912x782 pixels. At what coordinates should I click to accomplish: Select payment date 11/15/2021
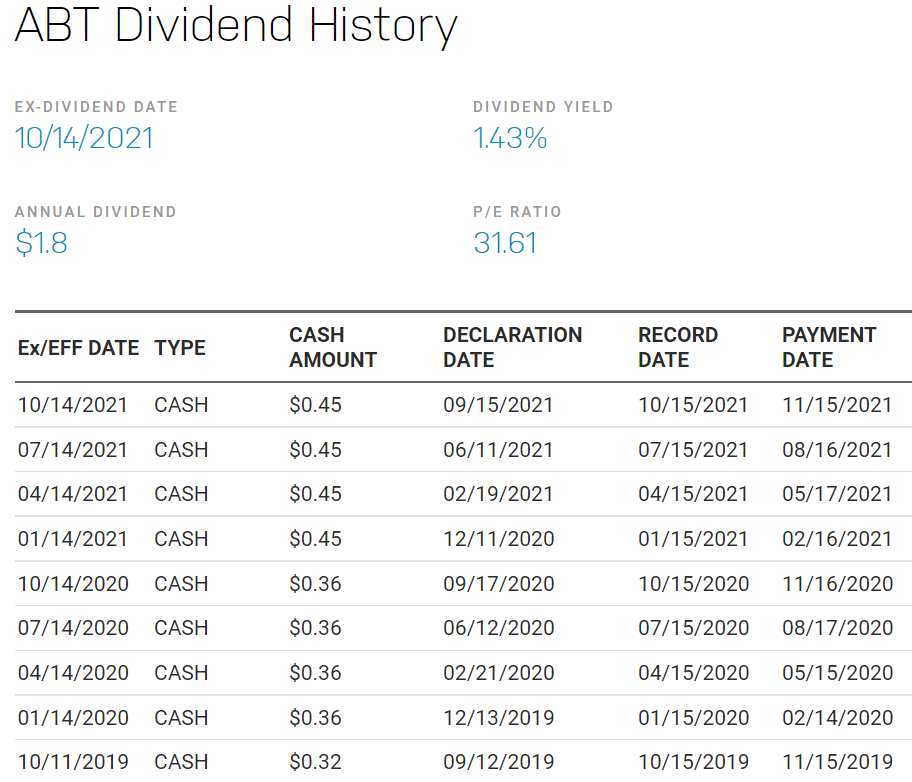(837, 405)
